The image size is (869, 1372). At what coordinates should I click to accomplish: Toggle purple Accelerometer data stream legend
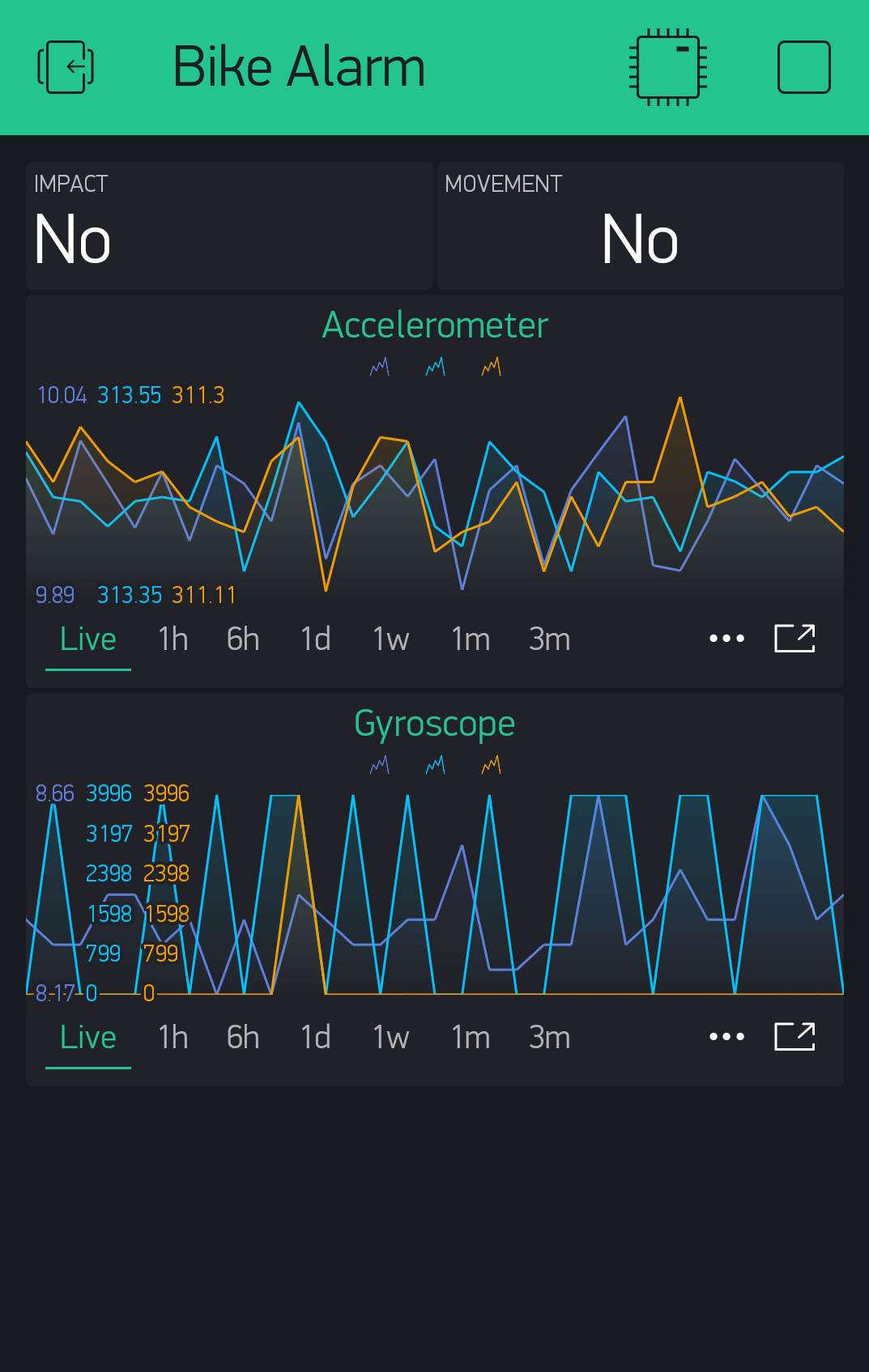click(x=380, y=367)
